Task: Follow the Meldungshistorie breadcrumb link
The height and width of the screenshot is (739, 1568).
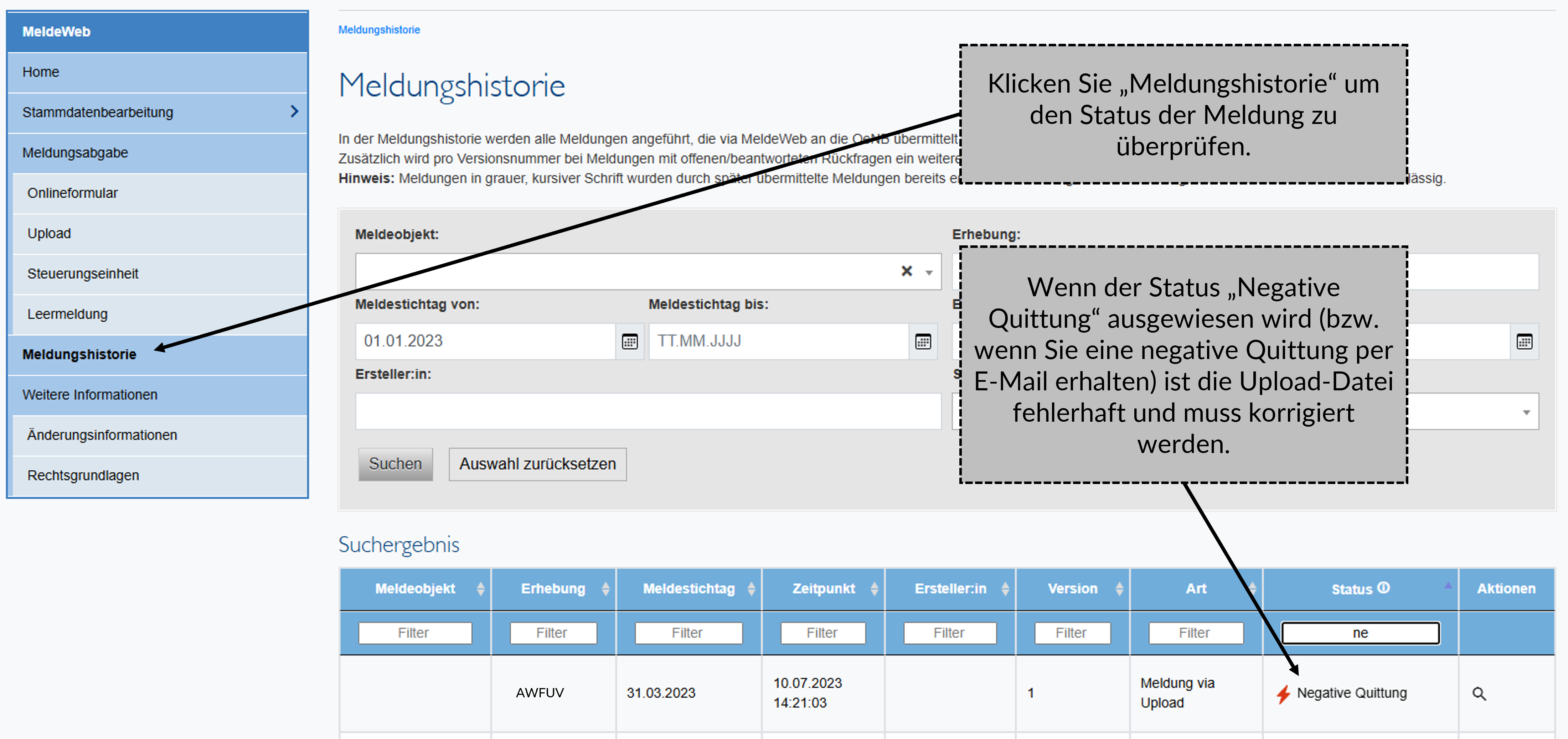Action: pyautogui.click(x=378, y=30)
